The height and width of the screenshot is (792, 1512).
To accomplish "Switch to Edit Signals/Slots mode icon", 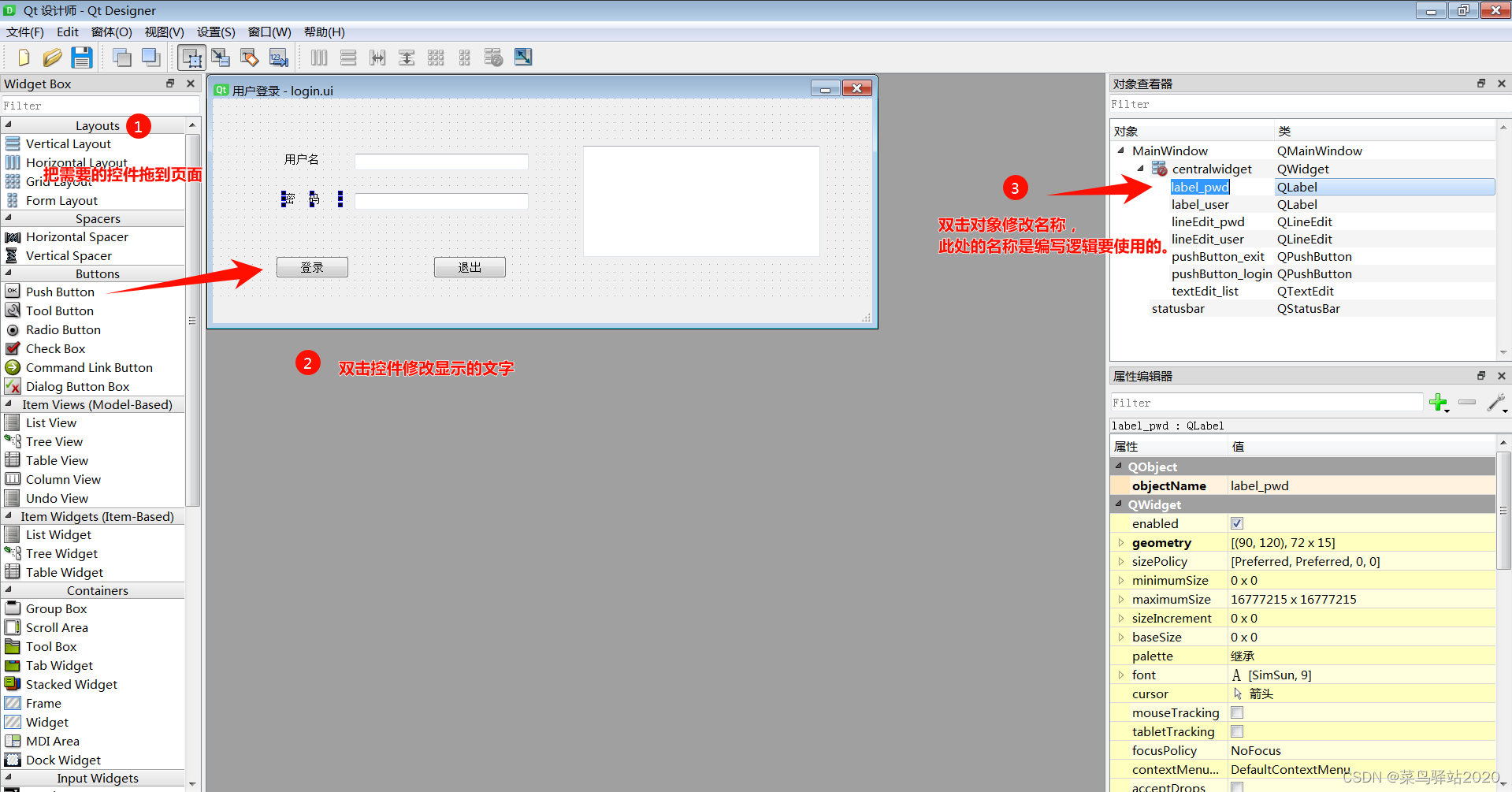I will [x=221, y=58].
